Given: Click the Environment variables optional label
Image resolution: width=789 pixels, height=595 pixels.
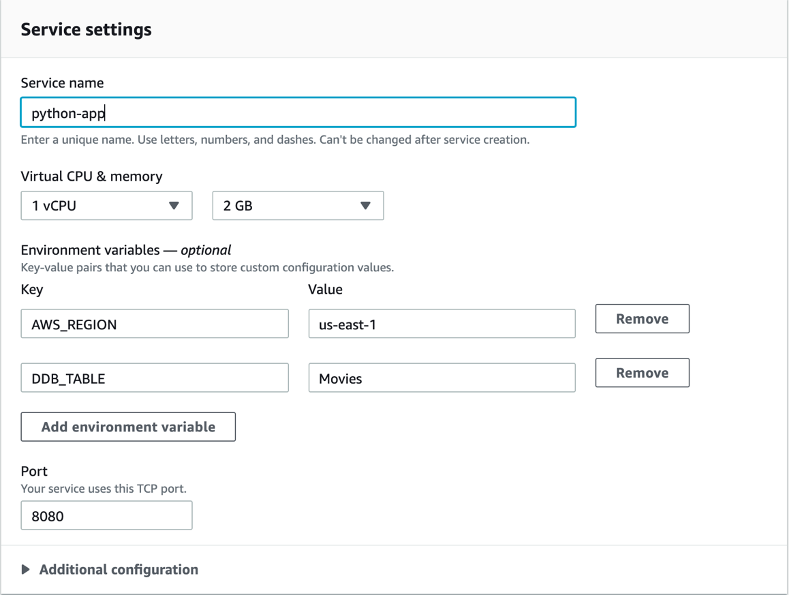Looking at the screenshot, I should tap(126, 250).
